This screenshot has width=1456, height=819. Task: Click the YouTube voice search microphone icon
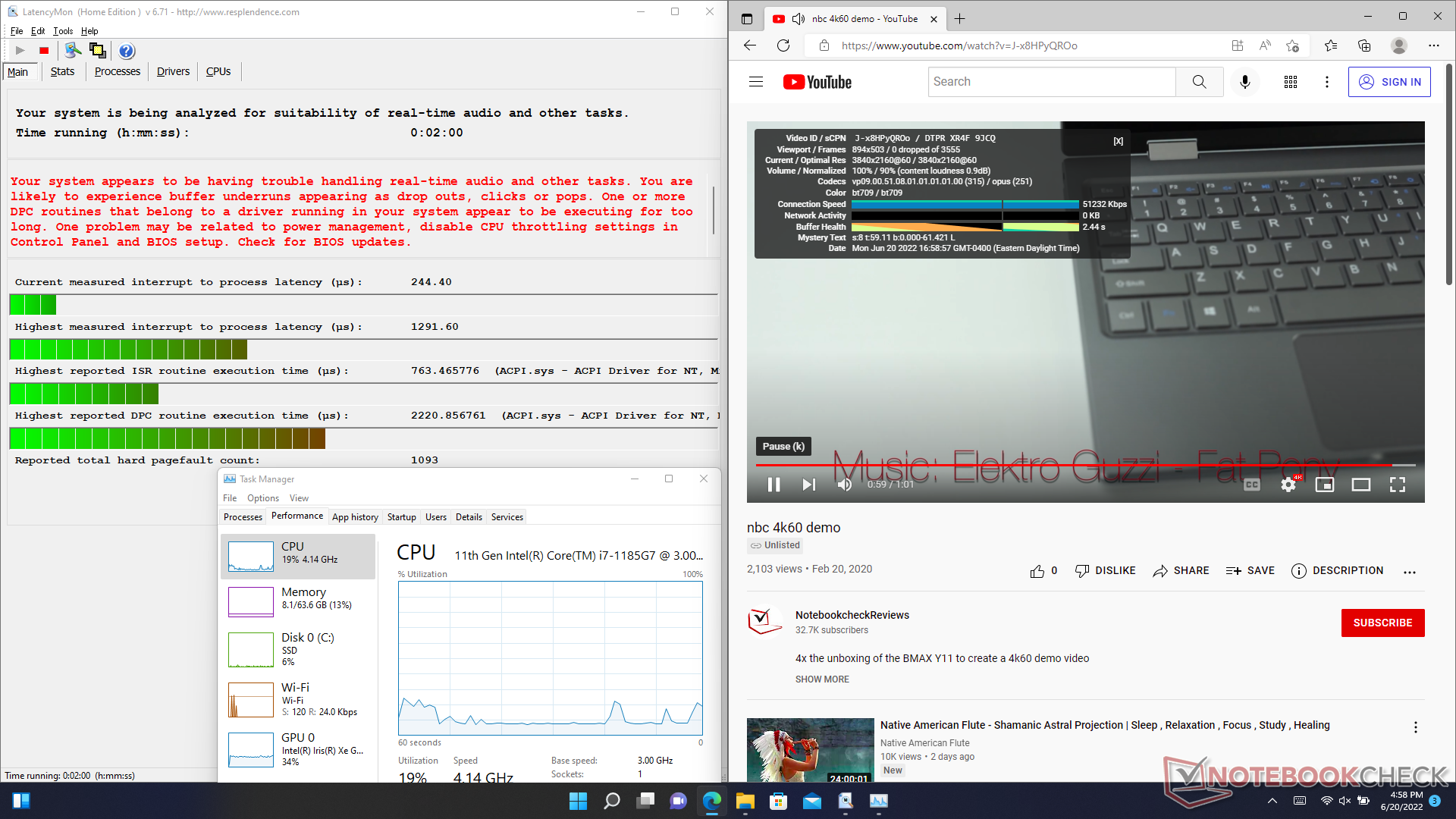tap(1244, 82)
